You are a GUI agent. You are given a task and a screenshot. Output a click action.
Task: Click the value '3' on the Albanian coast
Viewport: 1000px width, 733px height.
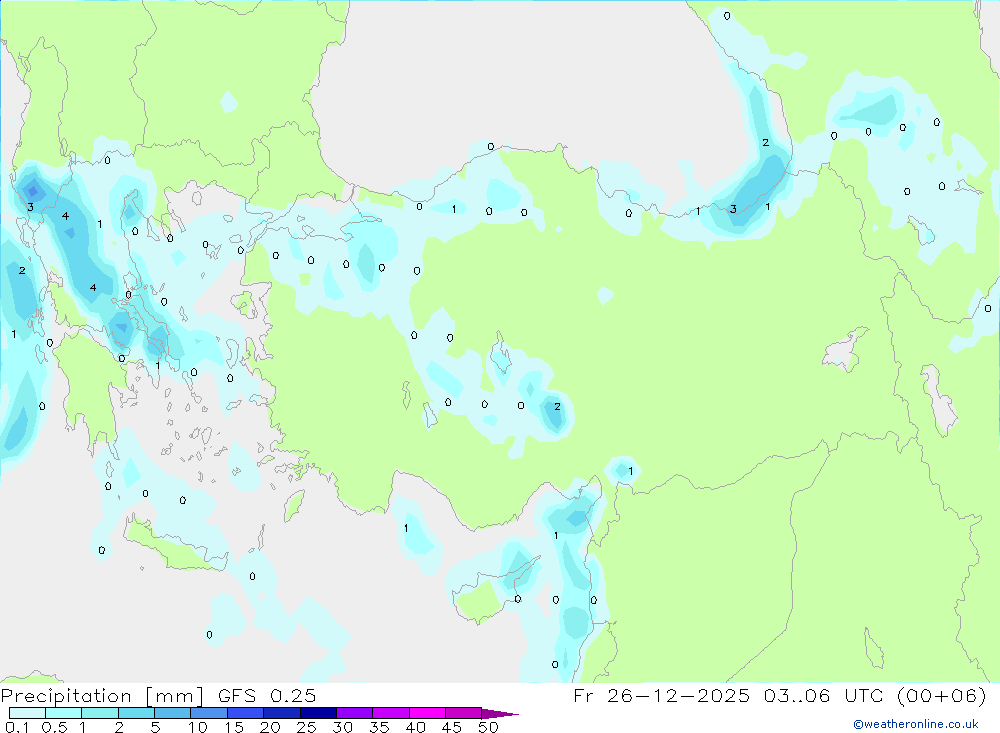point(31,207)
